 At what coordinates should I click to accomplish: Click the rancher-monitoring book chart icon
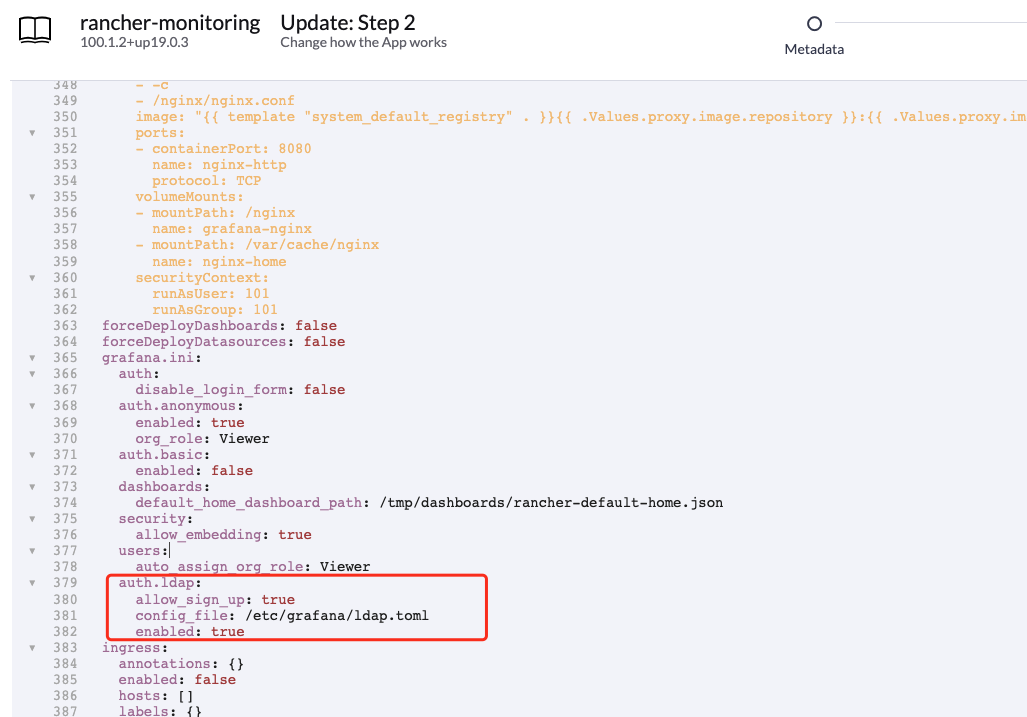[35, 30]
